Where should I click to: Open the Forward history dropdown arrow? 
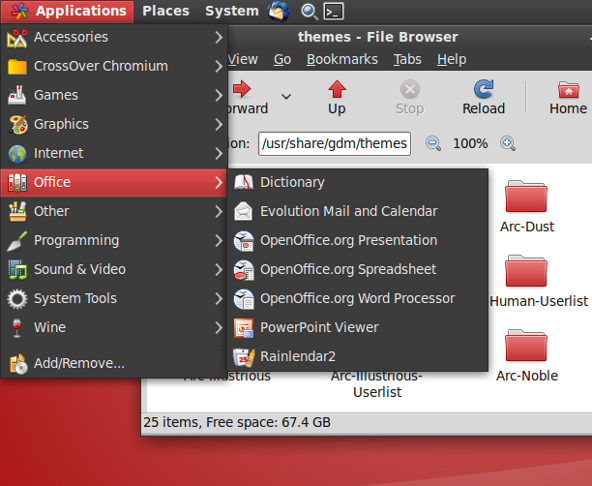(x=286, y=97)
